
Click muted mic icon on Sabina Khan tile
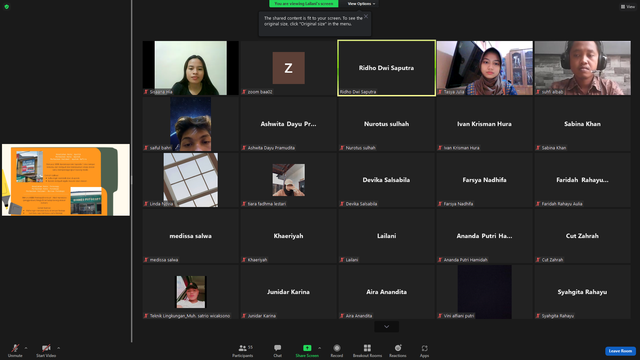pos(538,148)
